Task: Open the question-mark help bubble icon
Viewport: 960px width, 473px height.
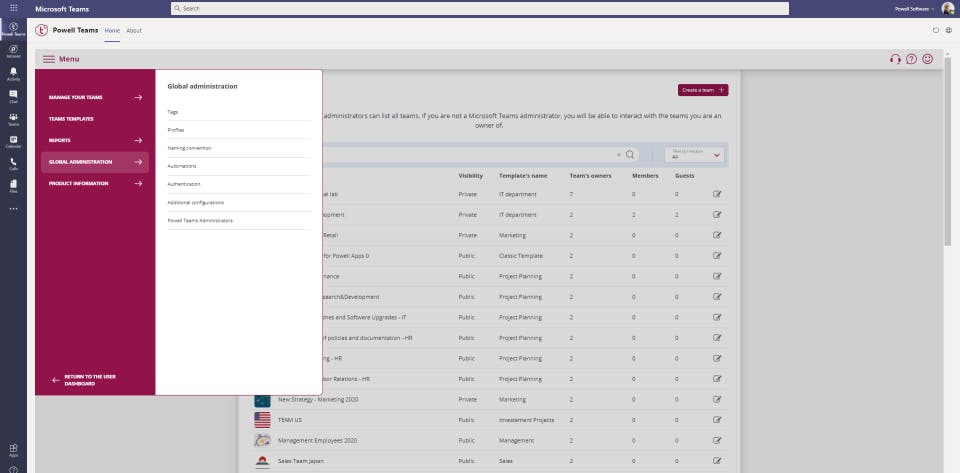Action: click(912, 59)
